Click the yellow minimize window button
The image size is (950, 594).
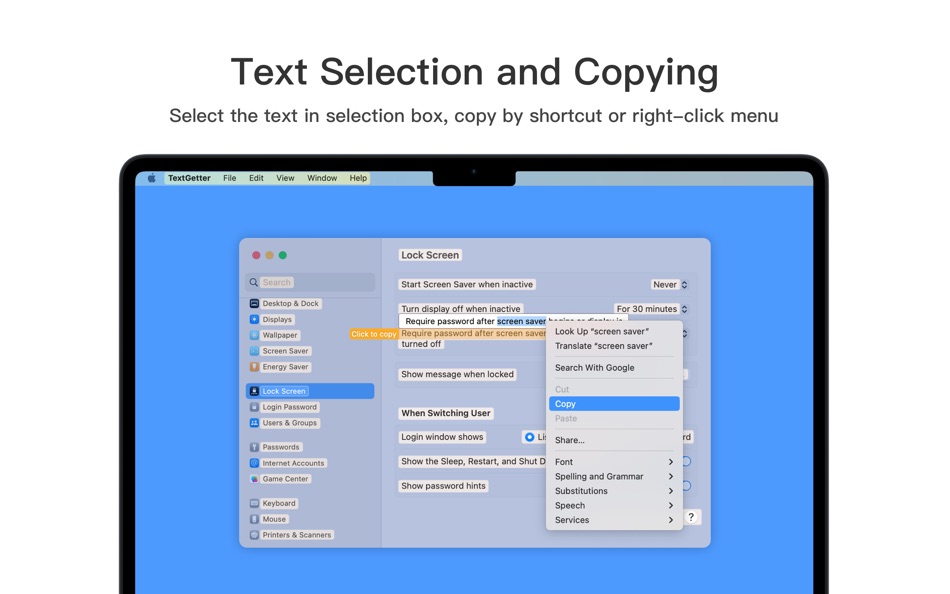(270, 255)
